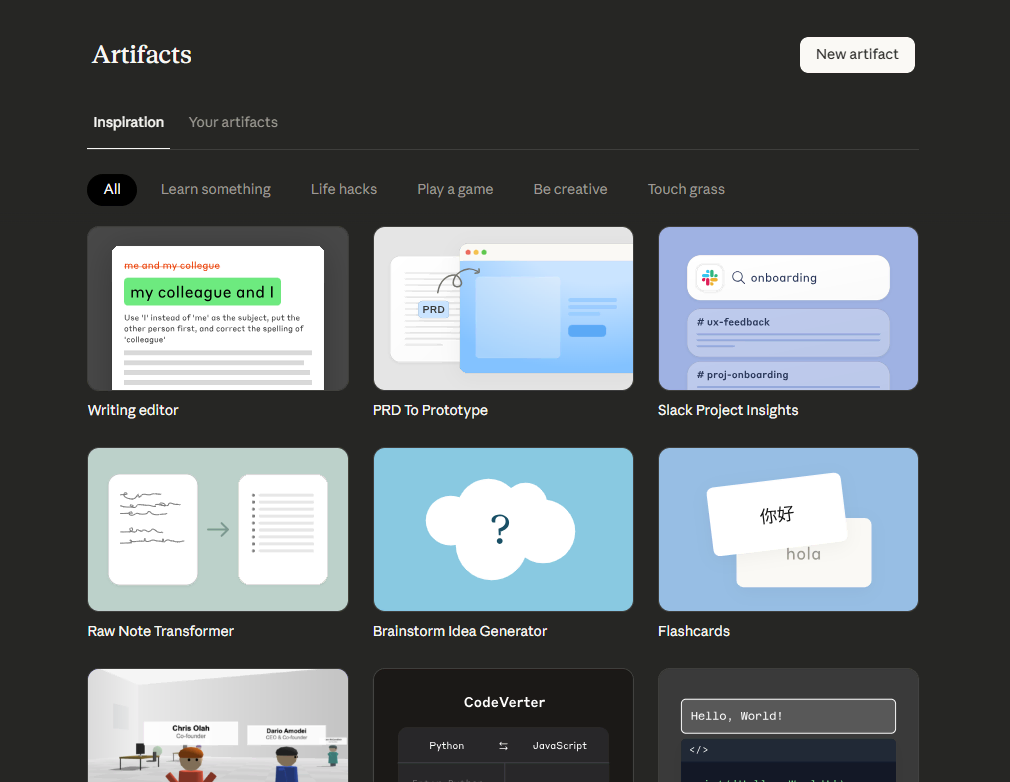The image size is (1010, 782).
Task: Click the # ux-feedback channel text
Action: pos(733,322)
